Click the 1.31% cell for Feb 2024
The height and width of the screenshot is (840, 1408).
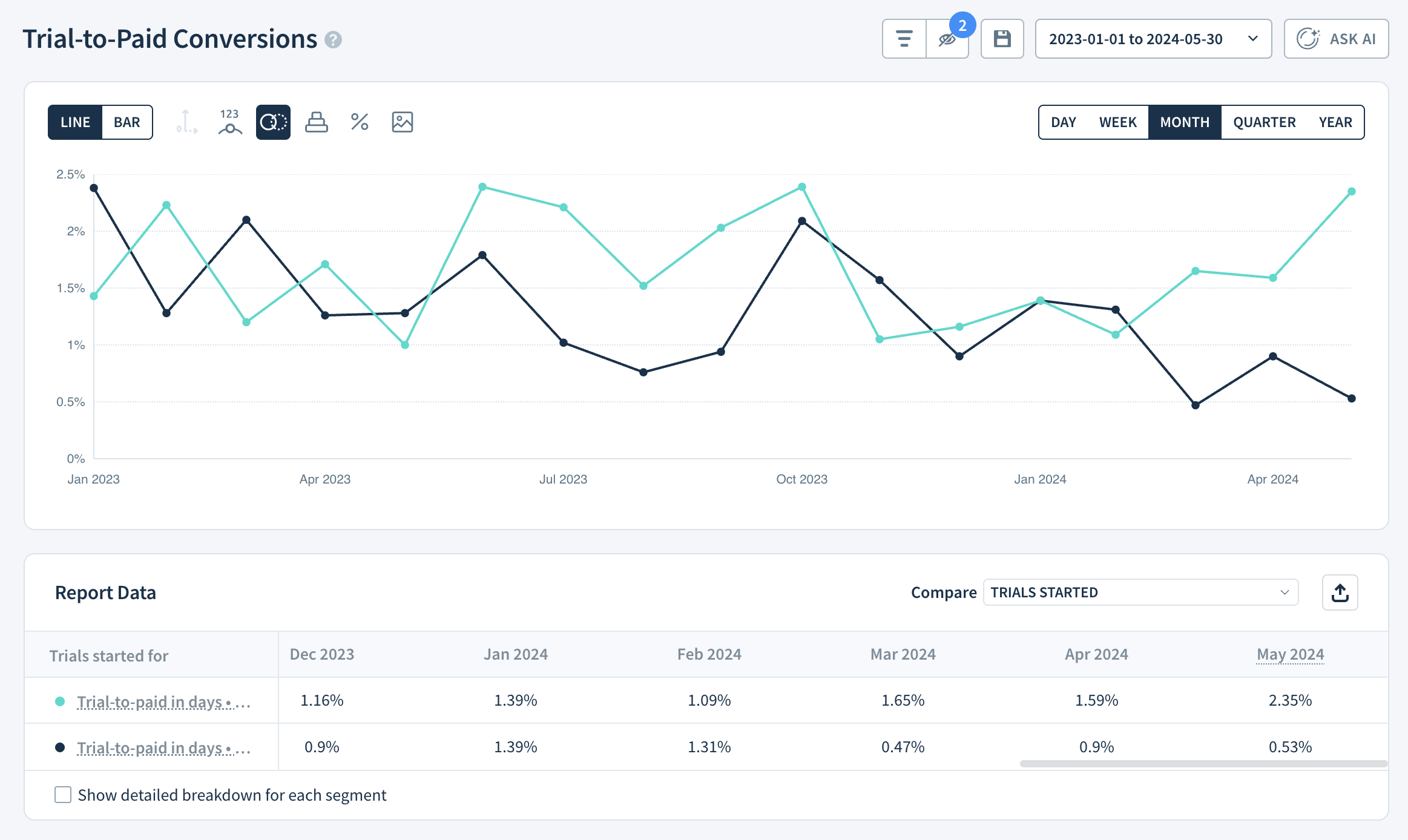709,747
